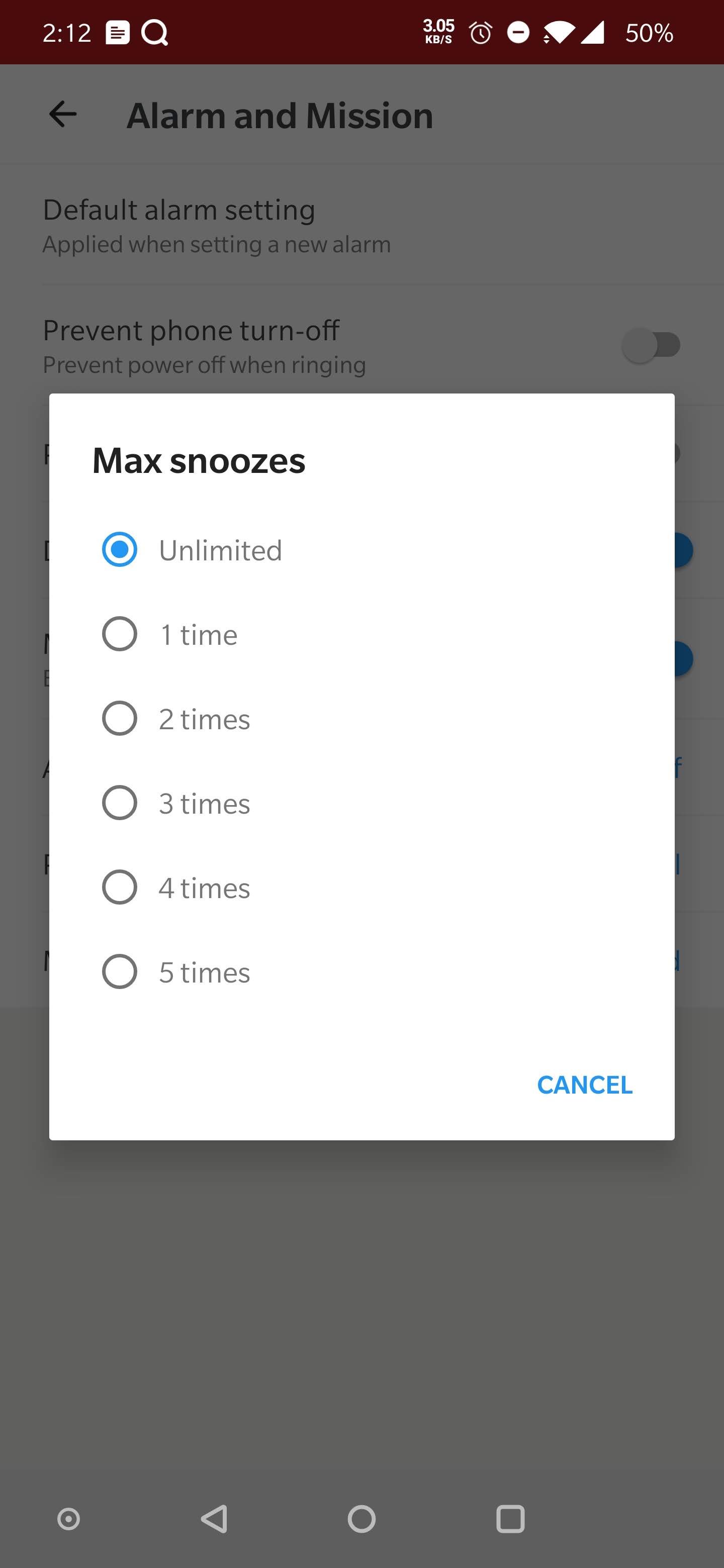Cancel the Max snoozes dialog

(x=585, y=1085)
